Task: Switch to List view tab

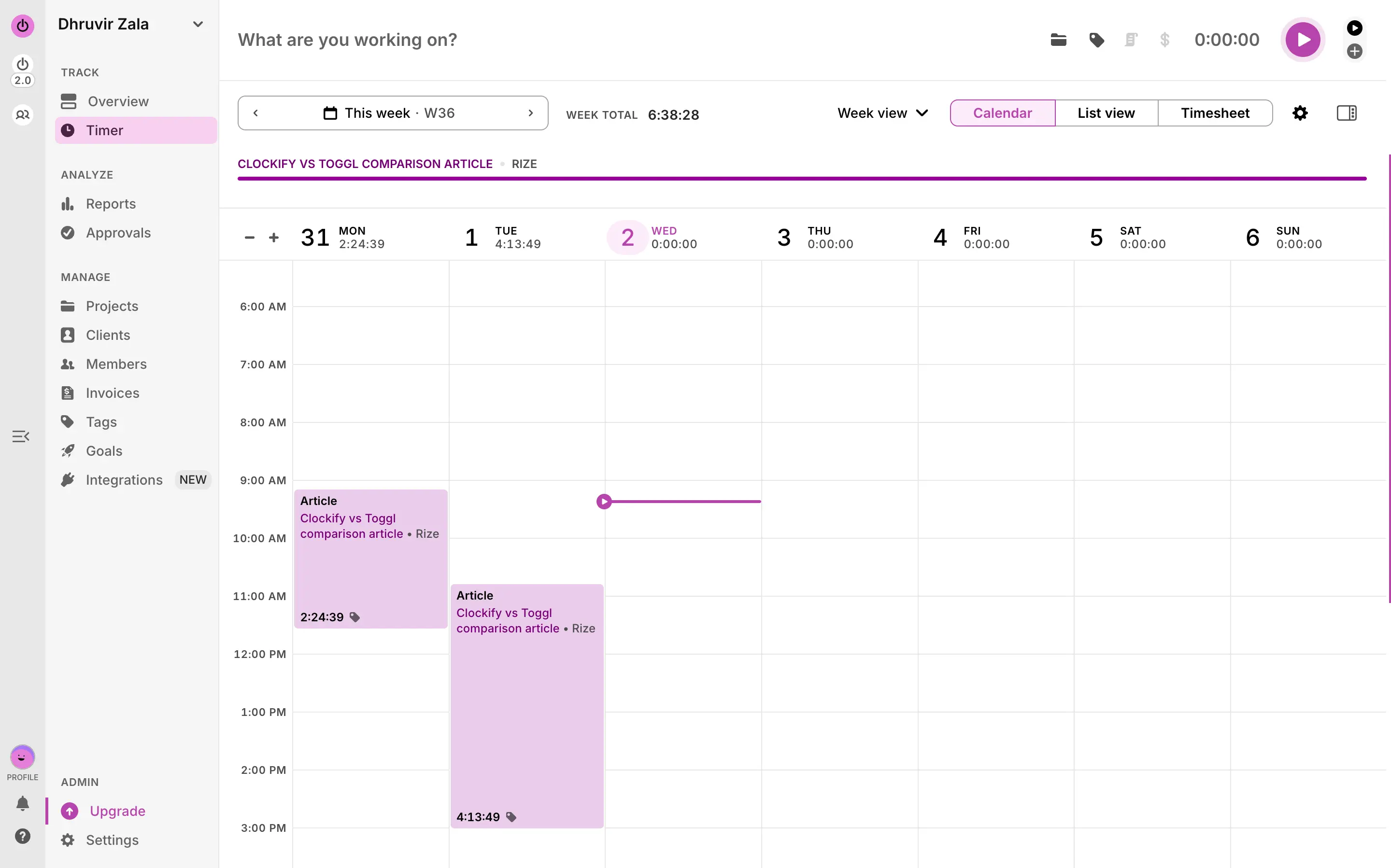Action: tap(1106, 113)
